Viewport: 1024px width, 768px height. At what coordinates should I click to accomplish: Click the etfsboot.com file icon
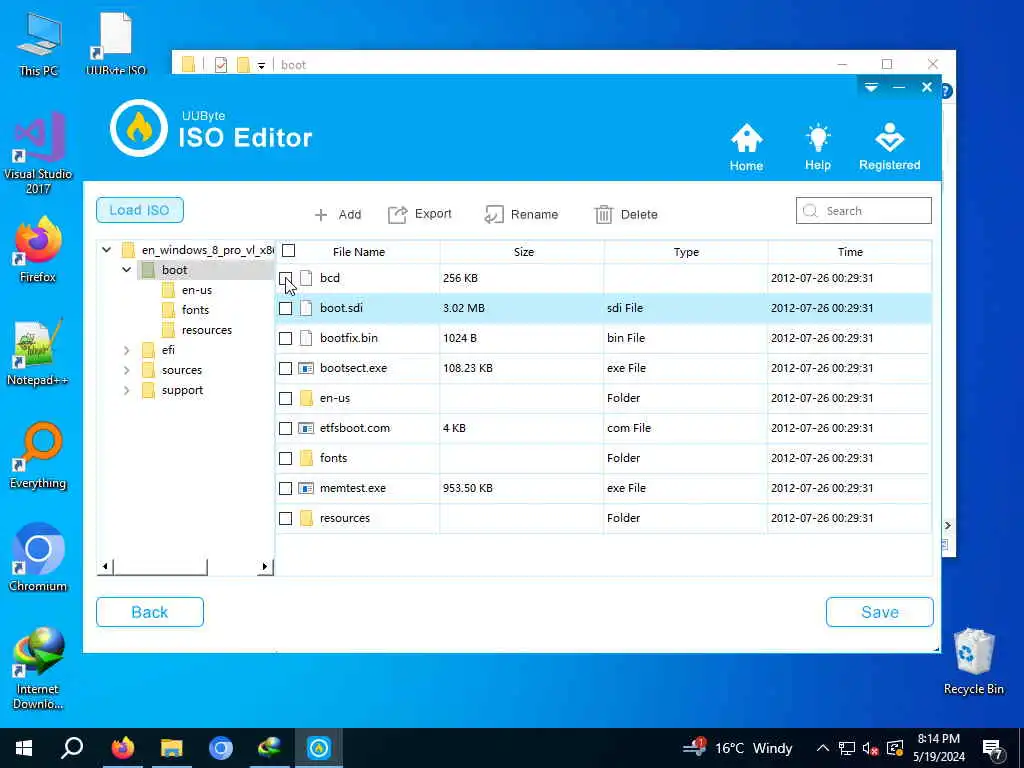[306, 428]
